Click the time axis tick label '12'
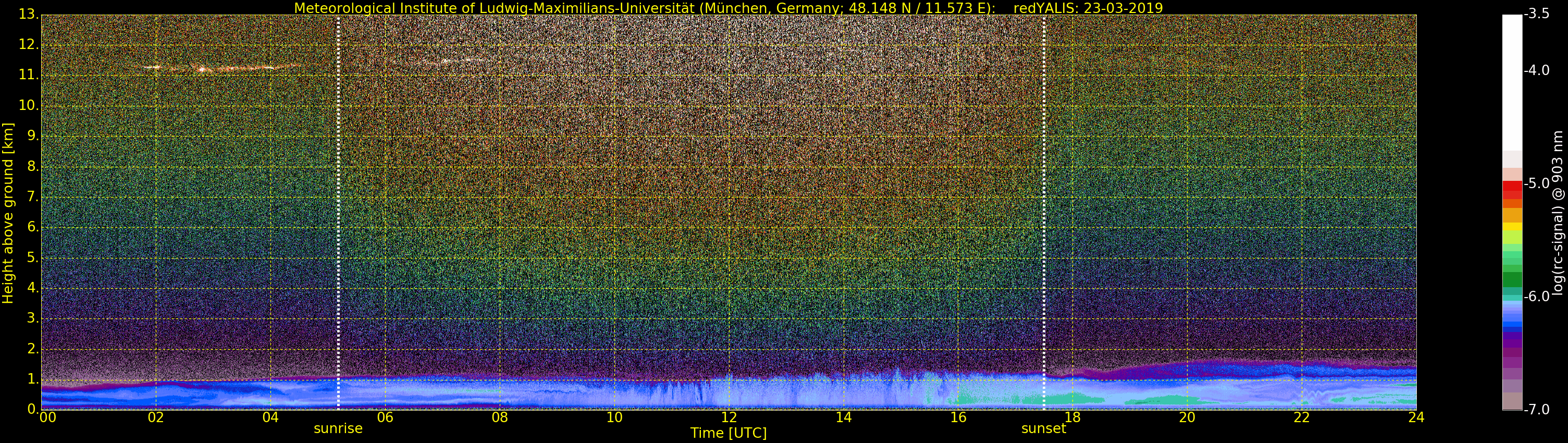Image resolution: width=1568 pixels, height=443 pixels. 729,417
